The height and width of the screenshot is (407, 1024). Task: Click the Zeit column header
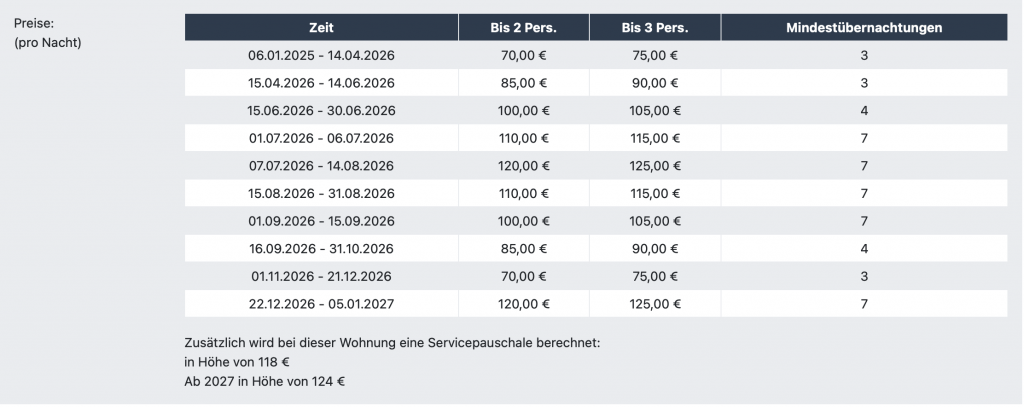click(x=321, y=28)
